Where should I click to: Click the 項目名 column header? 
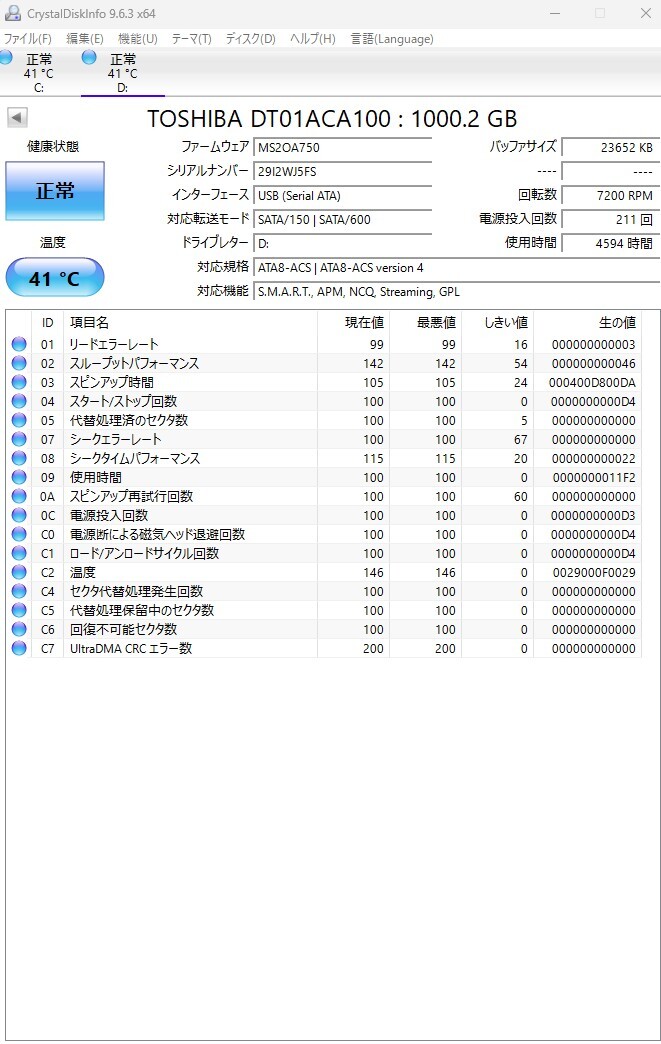click(190, 323)
